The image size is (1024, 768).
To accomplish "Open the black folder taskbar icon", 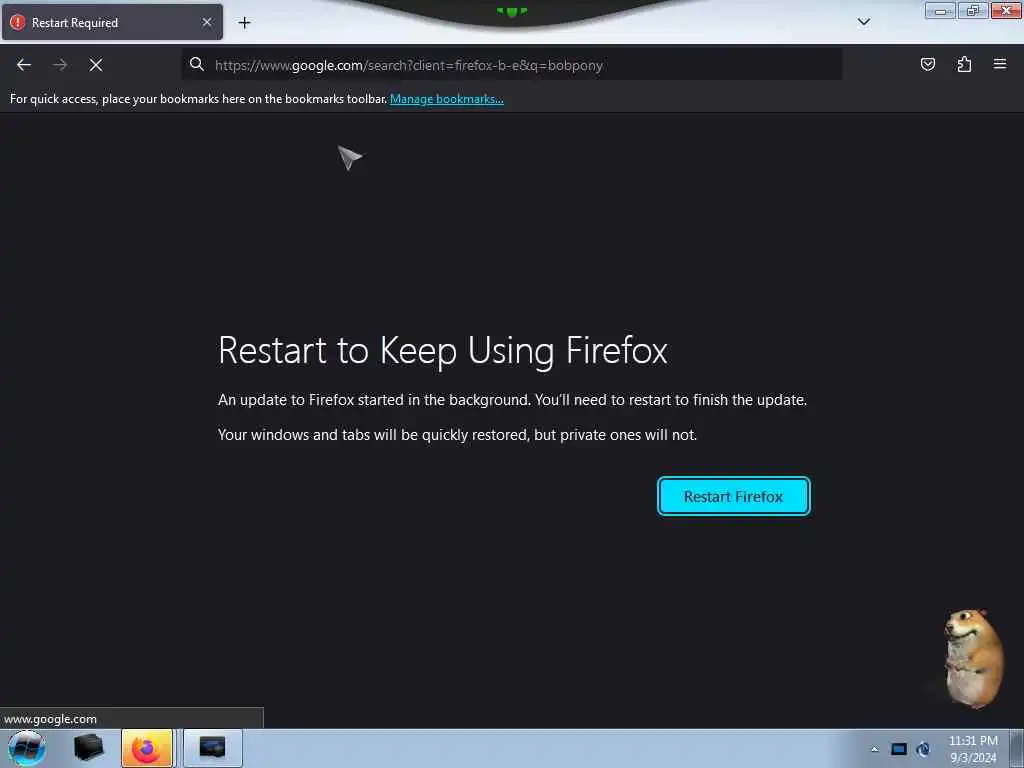I will (x=88, y=748).
